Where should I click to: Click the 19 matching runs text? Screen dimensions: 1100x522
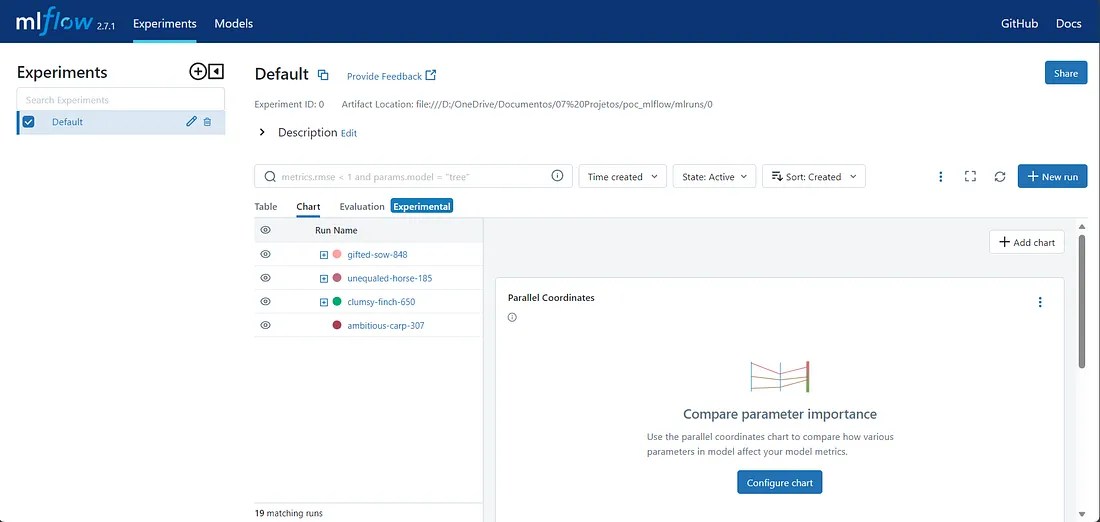tap(289, 514)
